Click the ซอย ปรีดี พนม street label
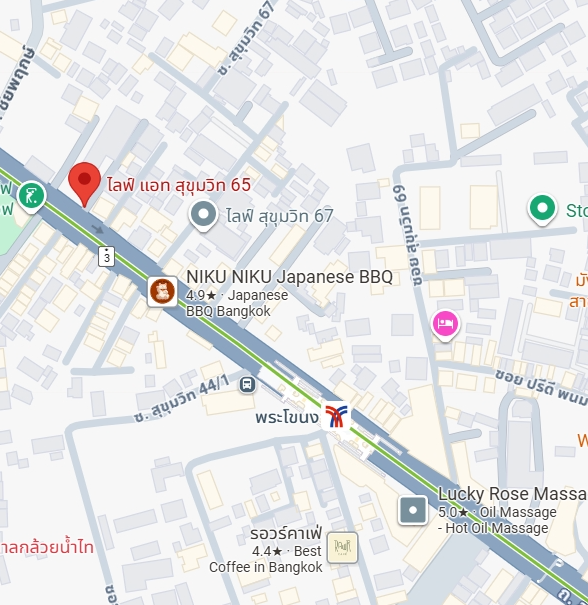588x605 pixels. point(541,387)
